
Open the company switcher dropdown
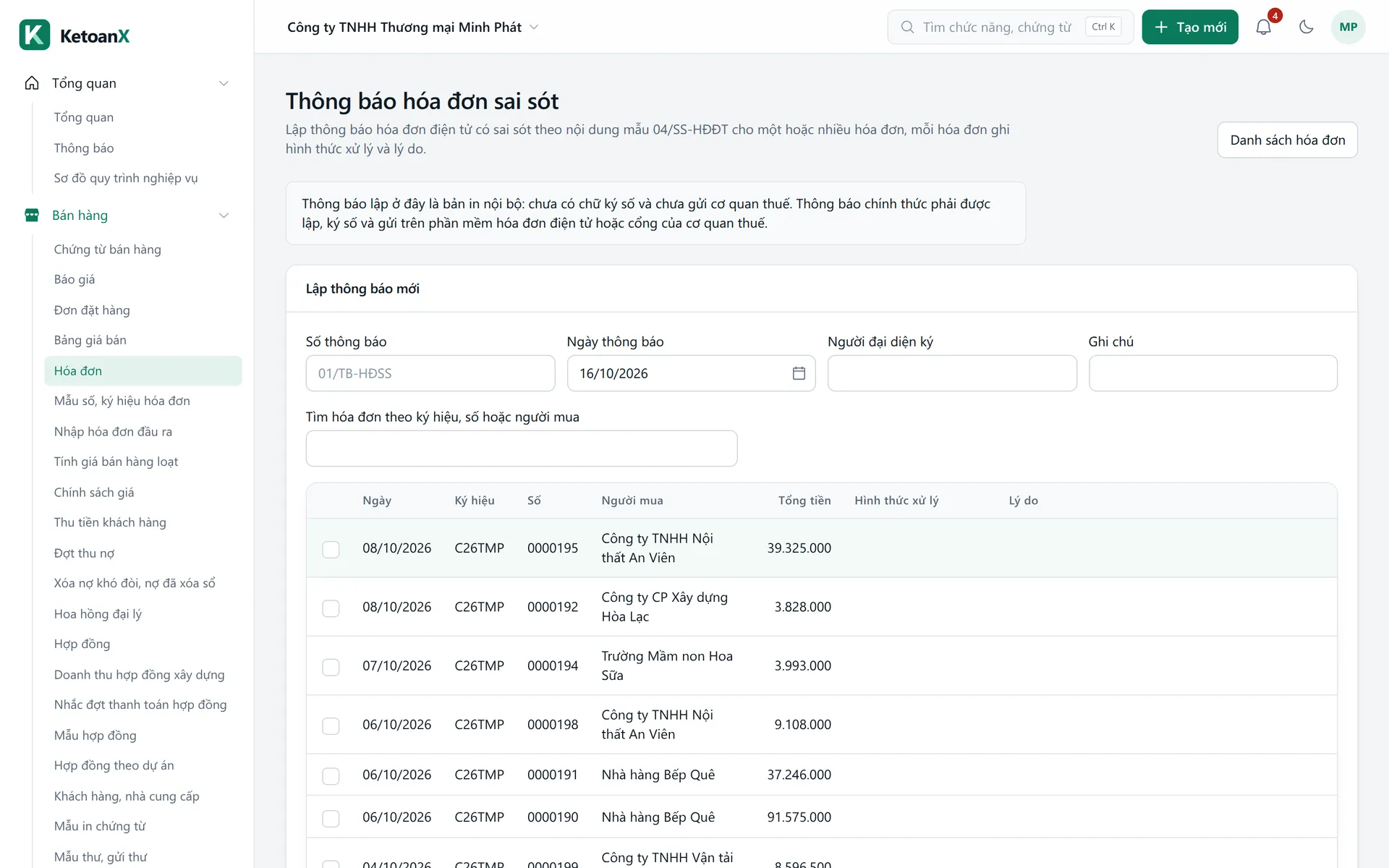(413, 27)
